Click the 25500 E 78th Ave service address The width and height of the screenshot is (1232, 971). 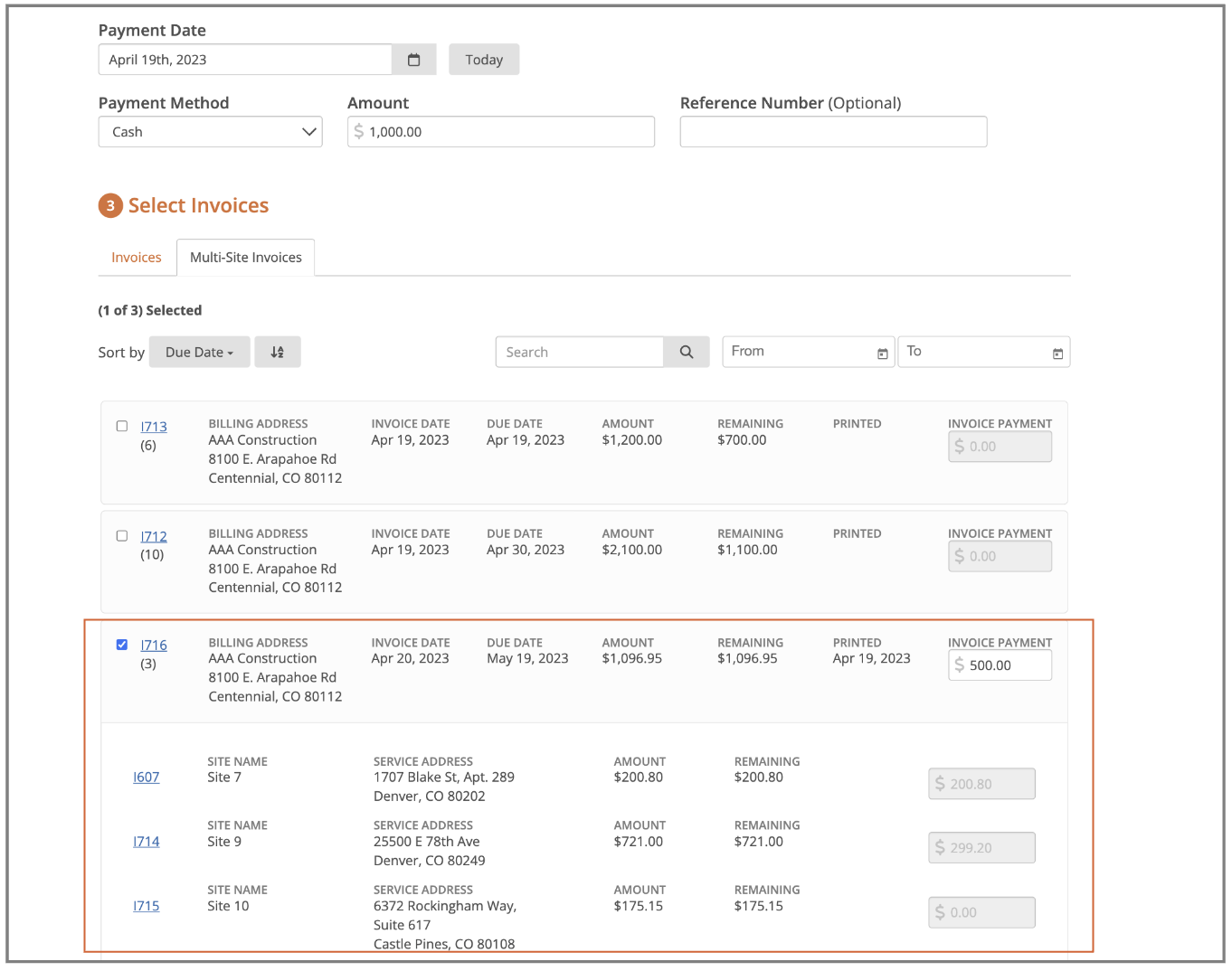pos(430,851)
